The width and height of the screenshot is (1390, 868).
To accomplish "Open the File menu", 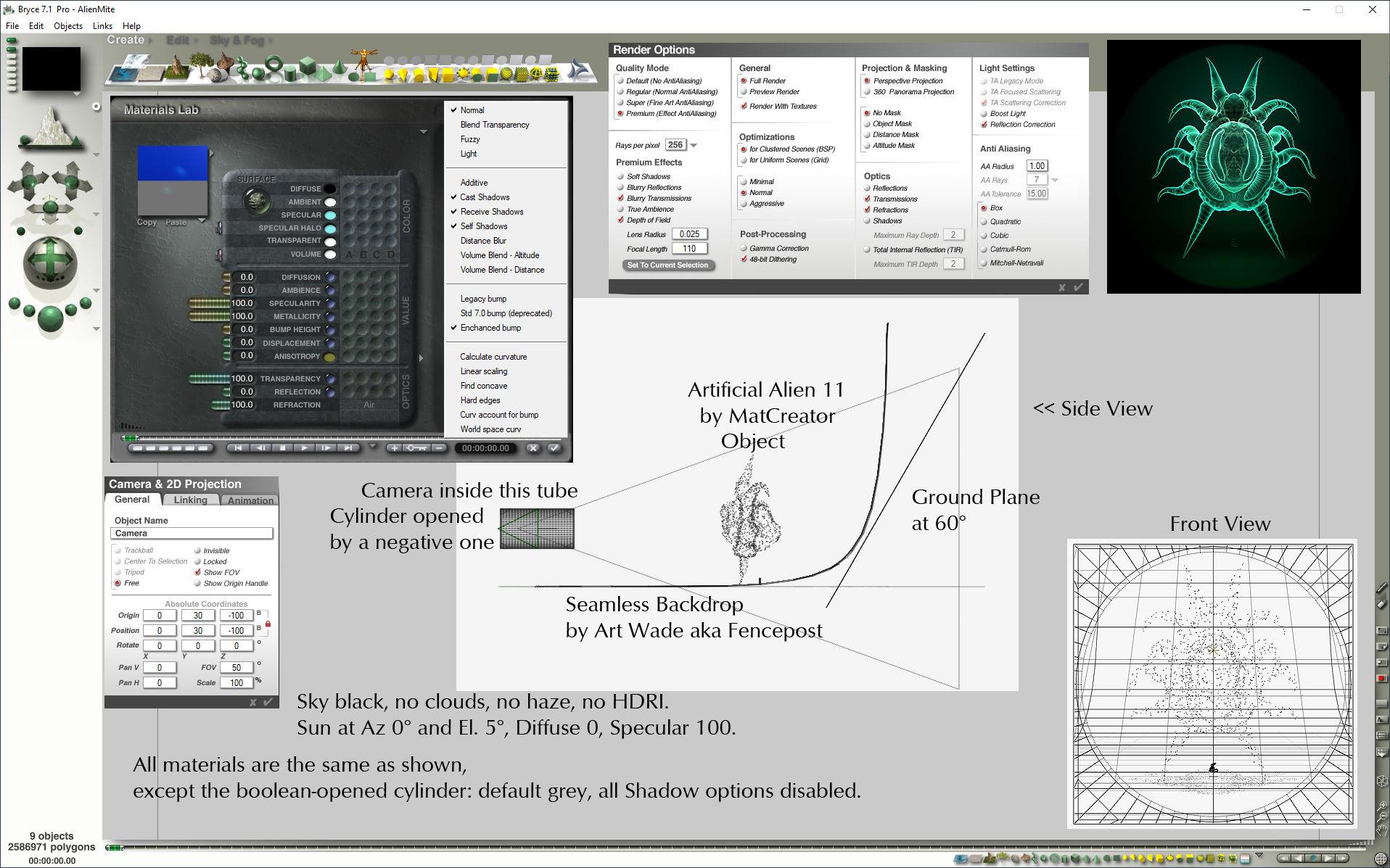I will point(12,25).
